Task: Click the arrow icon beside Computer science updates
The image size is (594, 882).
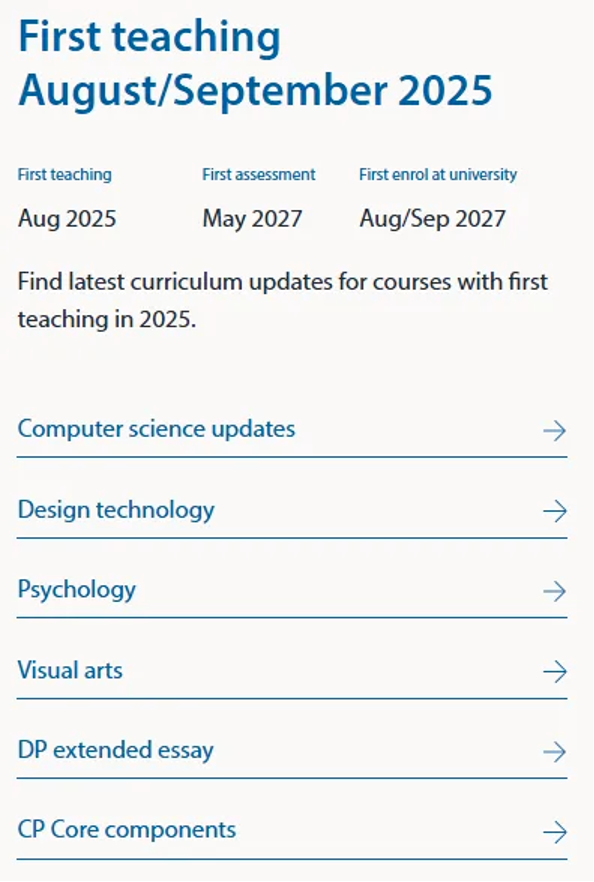Action: point(555,431)
